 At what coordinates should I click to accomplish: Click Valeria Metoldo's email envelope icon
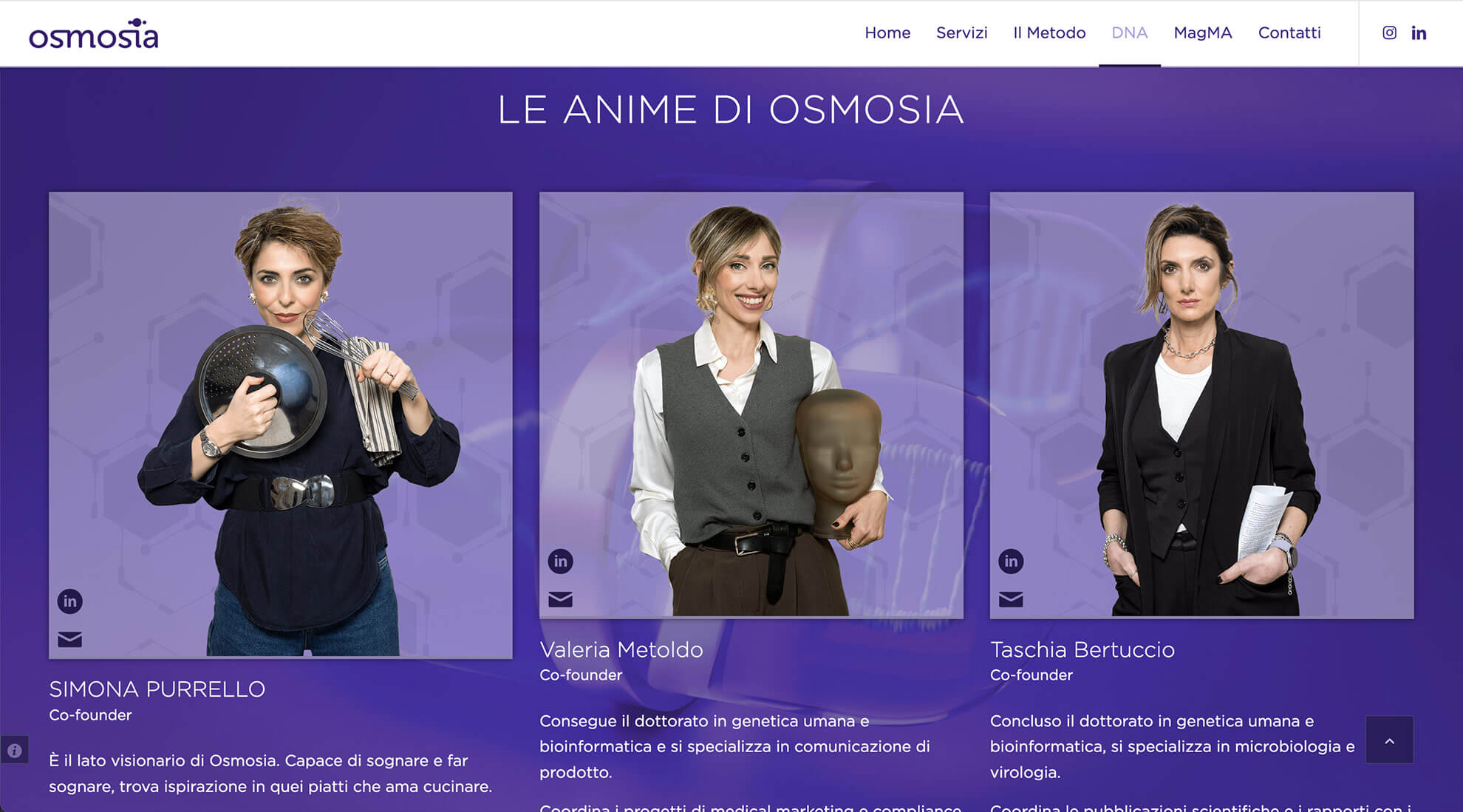[560, 599]
